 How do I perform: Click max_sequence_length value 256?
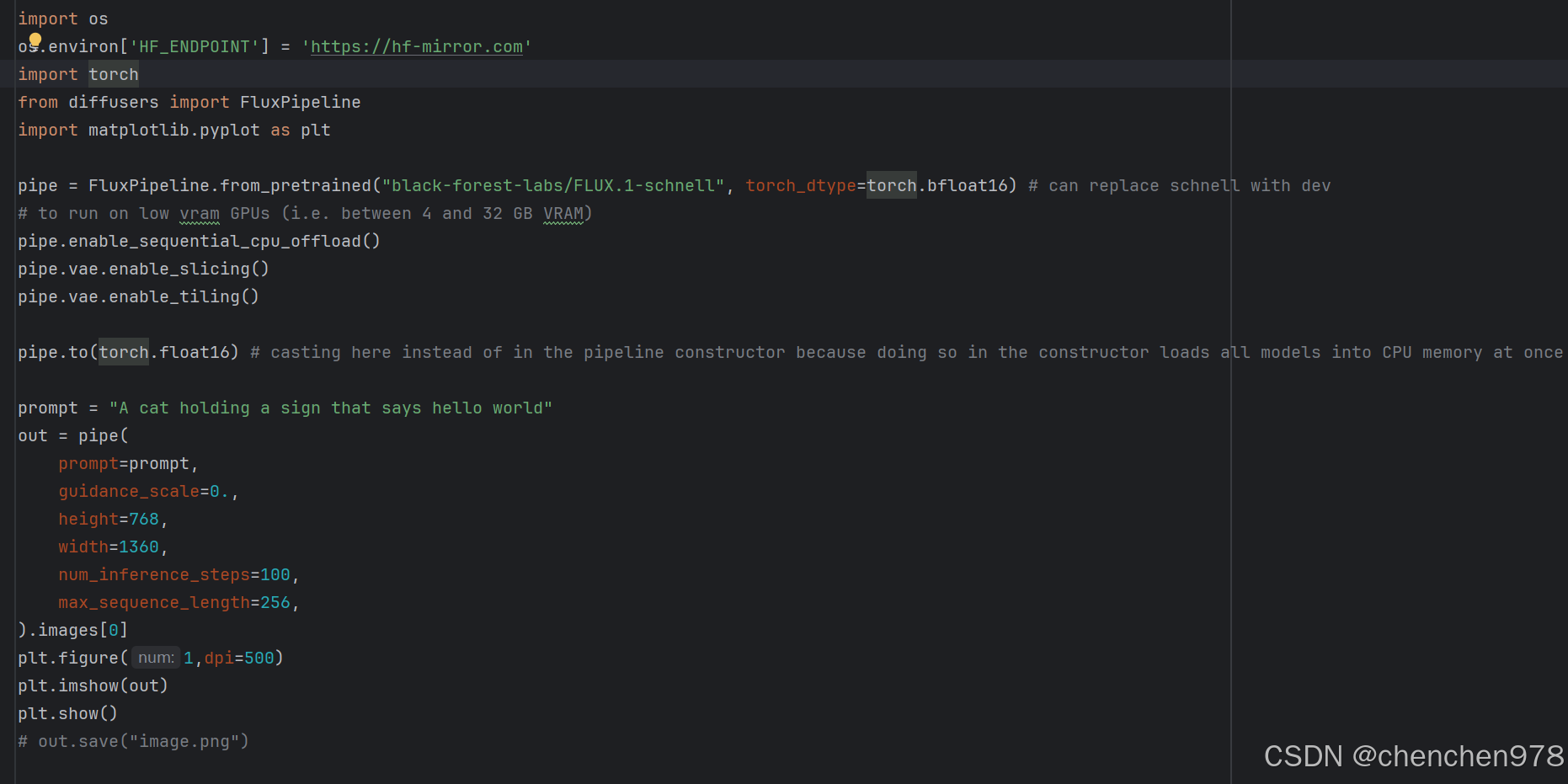click(275, 602)
